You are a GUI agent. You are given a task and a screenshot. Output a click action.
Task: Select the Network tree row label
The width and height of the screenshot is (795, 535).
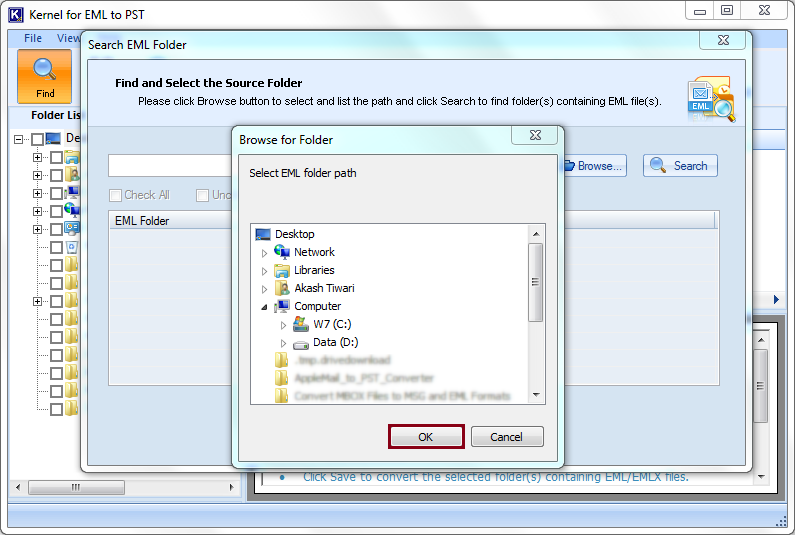pyautogui.click(x=314, y=252)
